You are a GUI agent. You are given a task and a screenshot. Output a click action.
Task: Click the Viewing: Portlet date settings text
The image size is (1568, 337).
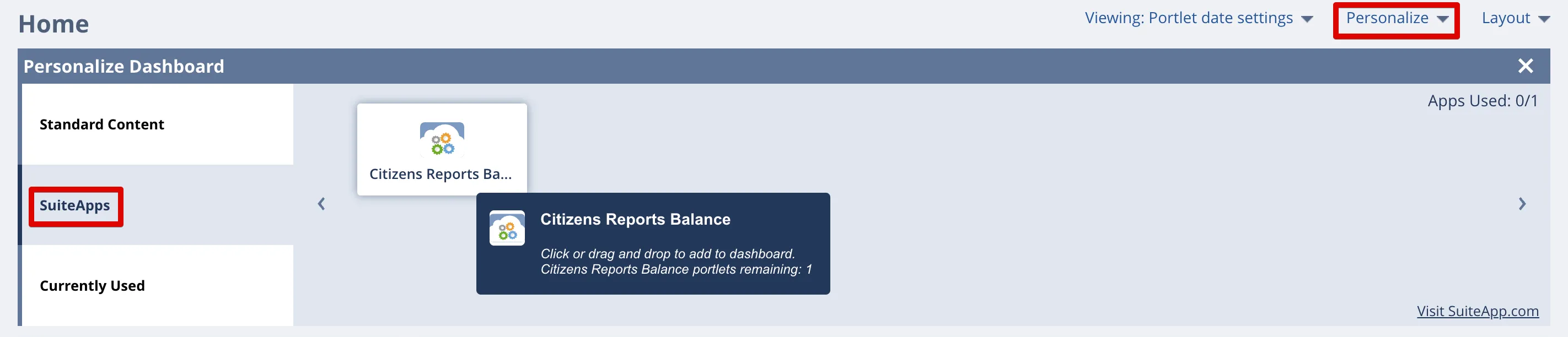point(1188,18)
